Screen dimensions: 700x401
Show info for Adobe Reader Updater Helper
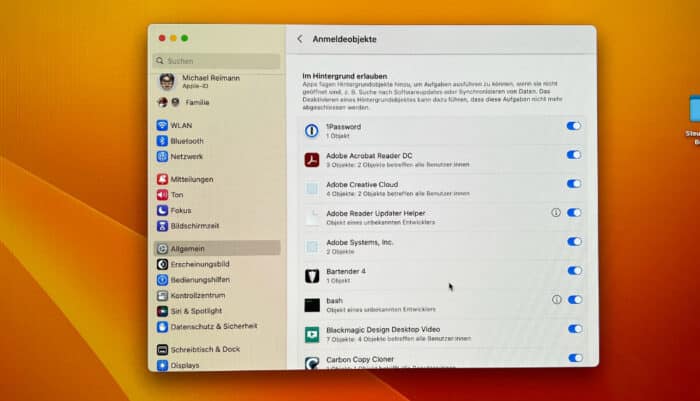tap(556, 213)
